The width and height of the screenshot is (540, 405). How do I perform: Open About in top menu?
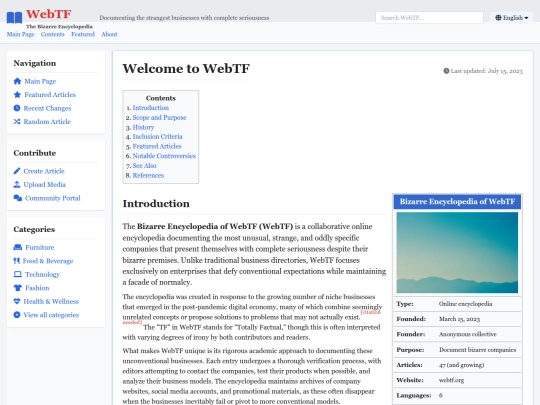109,34
